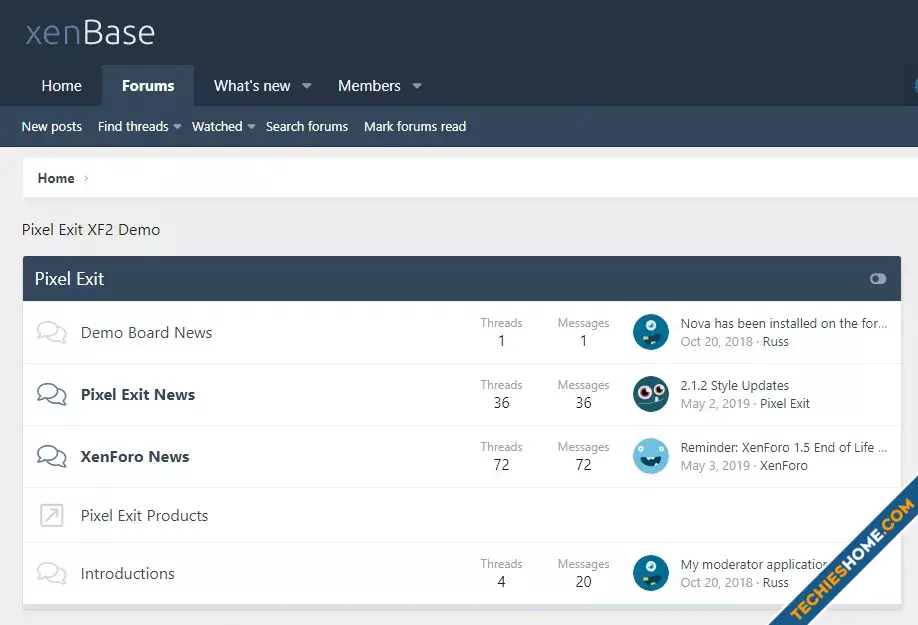This screenshot has height=625, width=918.
Task: Open the Members tab
Action: tap(369, 86)
